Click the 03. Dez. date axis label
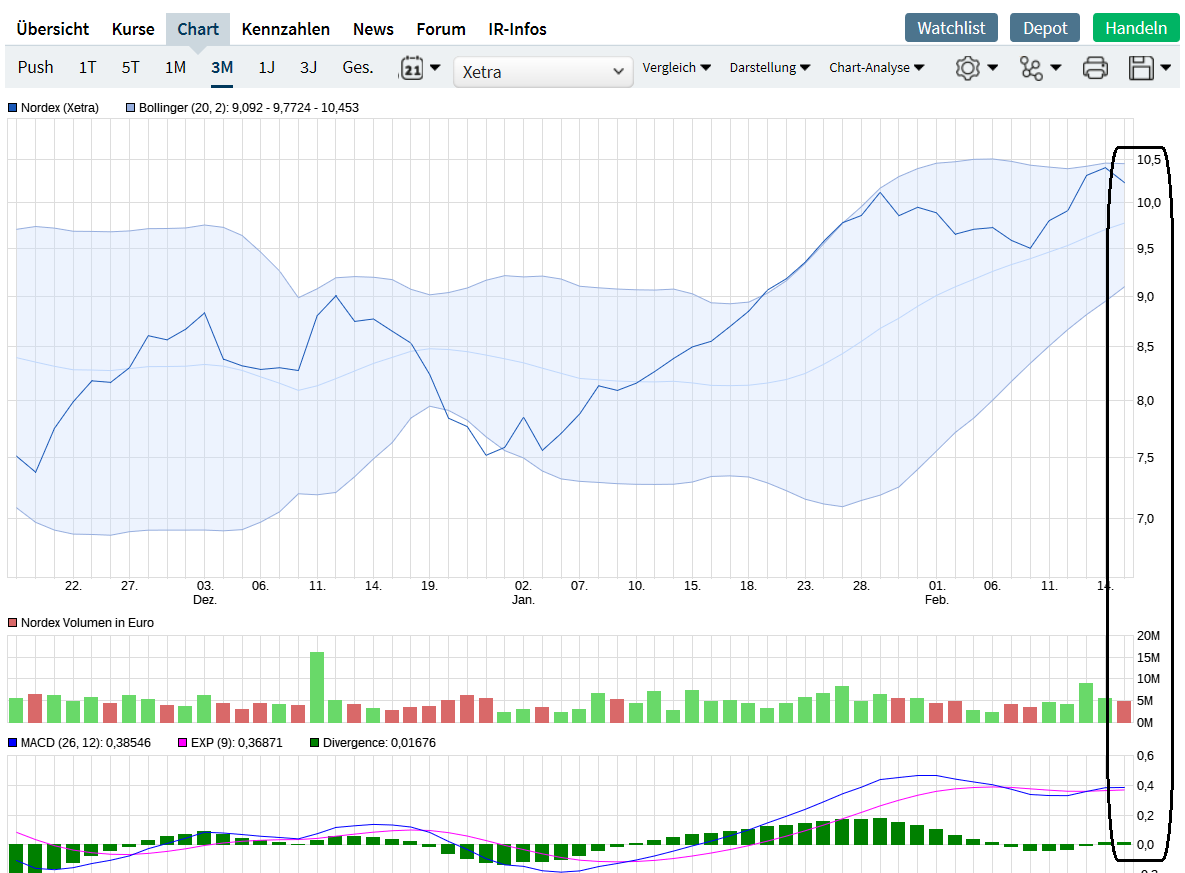This screenshot has height=873, width=1185. [205, 593]
